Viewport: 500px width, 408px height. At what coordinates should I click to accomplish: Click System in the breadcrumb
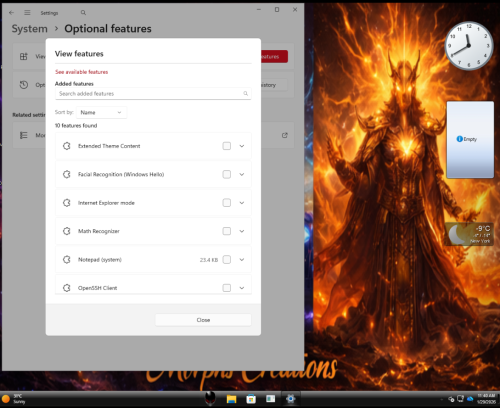[x=30, y=29]
